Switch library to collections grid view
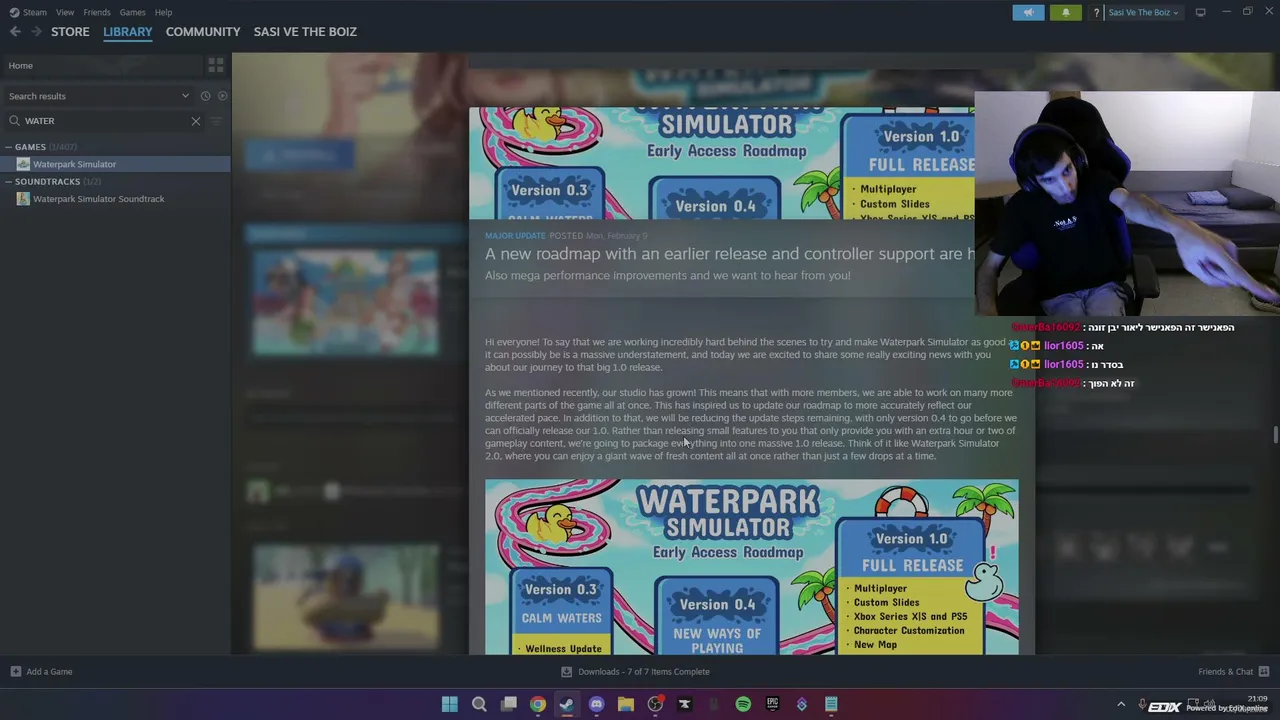1280x720 pixels. pyautogui.click(x=216, y=65)
